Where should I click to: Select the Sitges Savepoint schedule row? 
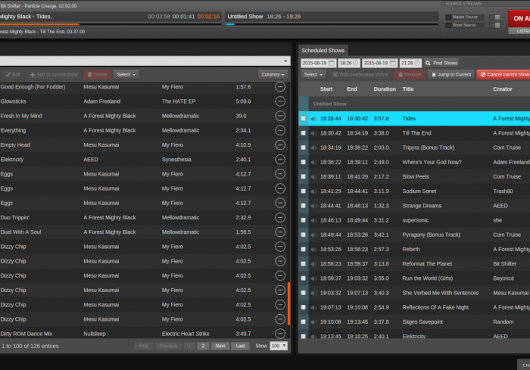pos(414,322)
